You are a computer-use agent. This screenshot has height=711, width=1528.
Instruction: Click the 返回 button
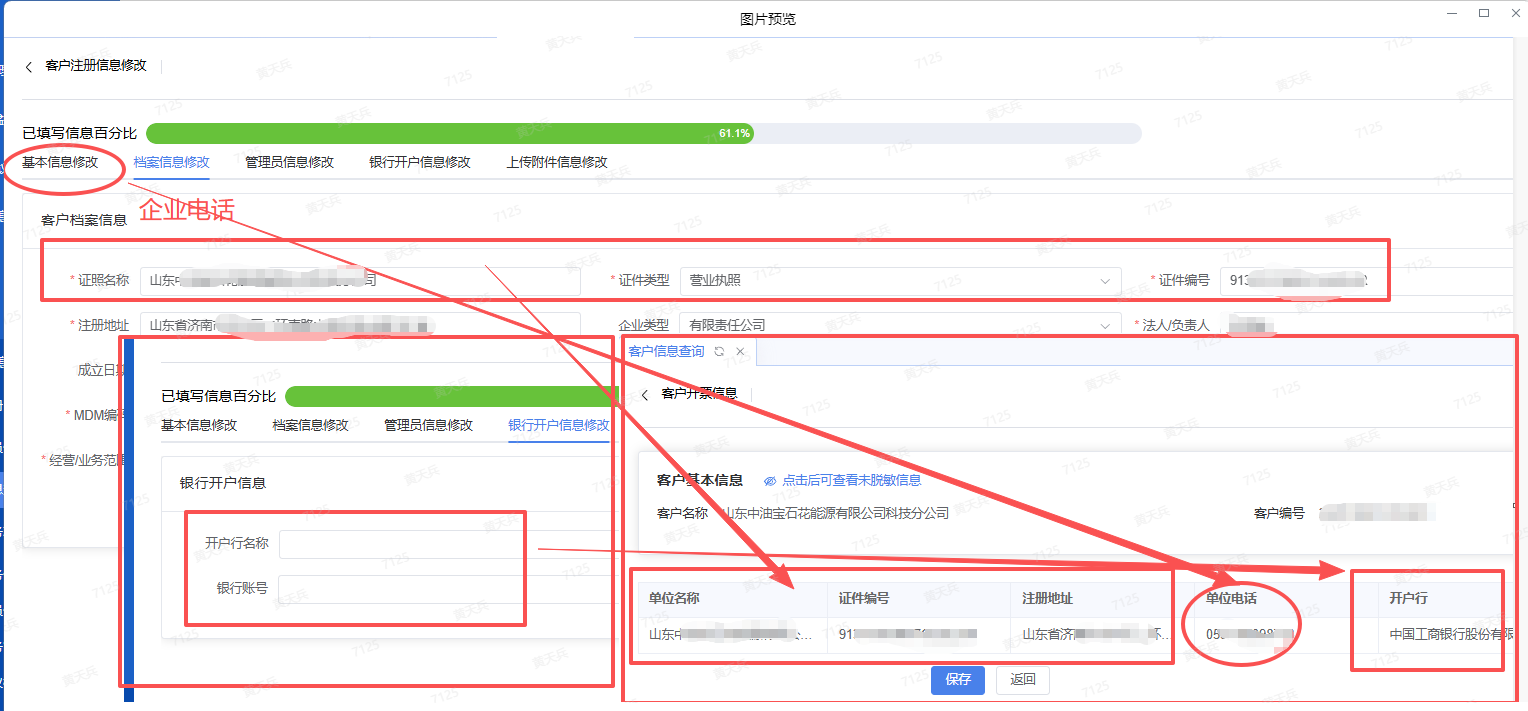tap(1022, 680)
